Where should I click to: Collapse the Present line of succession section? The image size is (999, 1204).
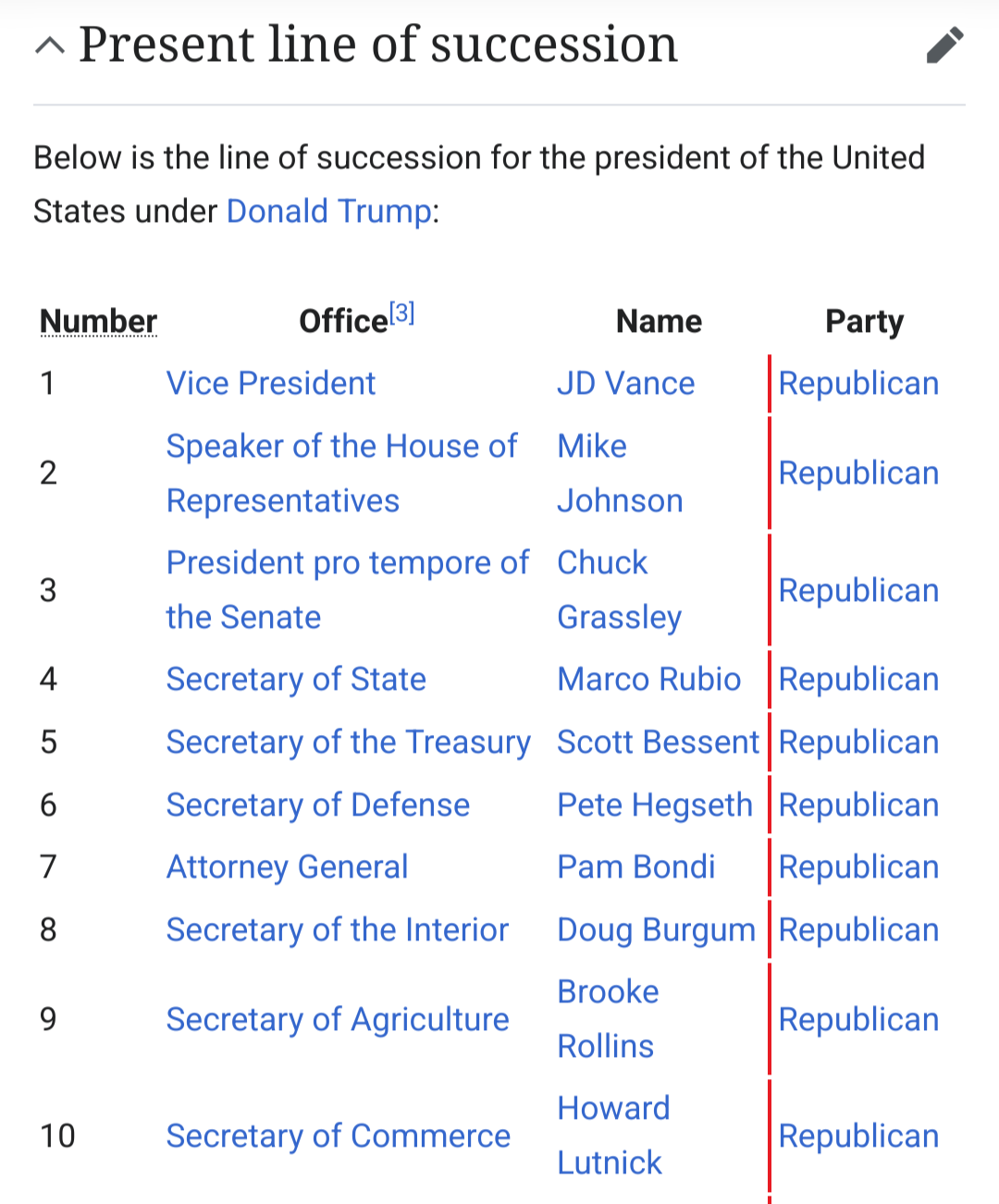50,45
